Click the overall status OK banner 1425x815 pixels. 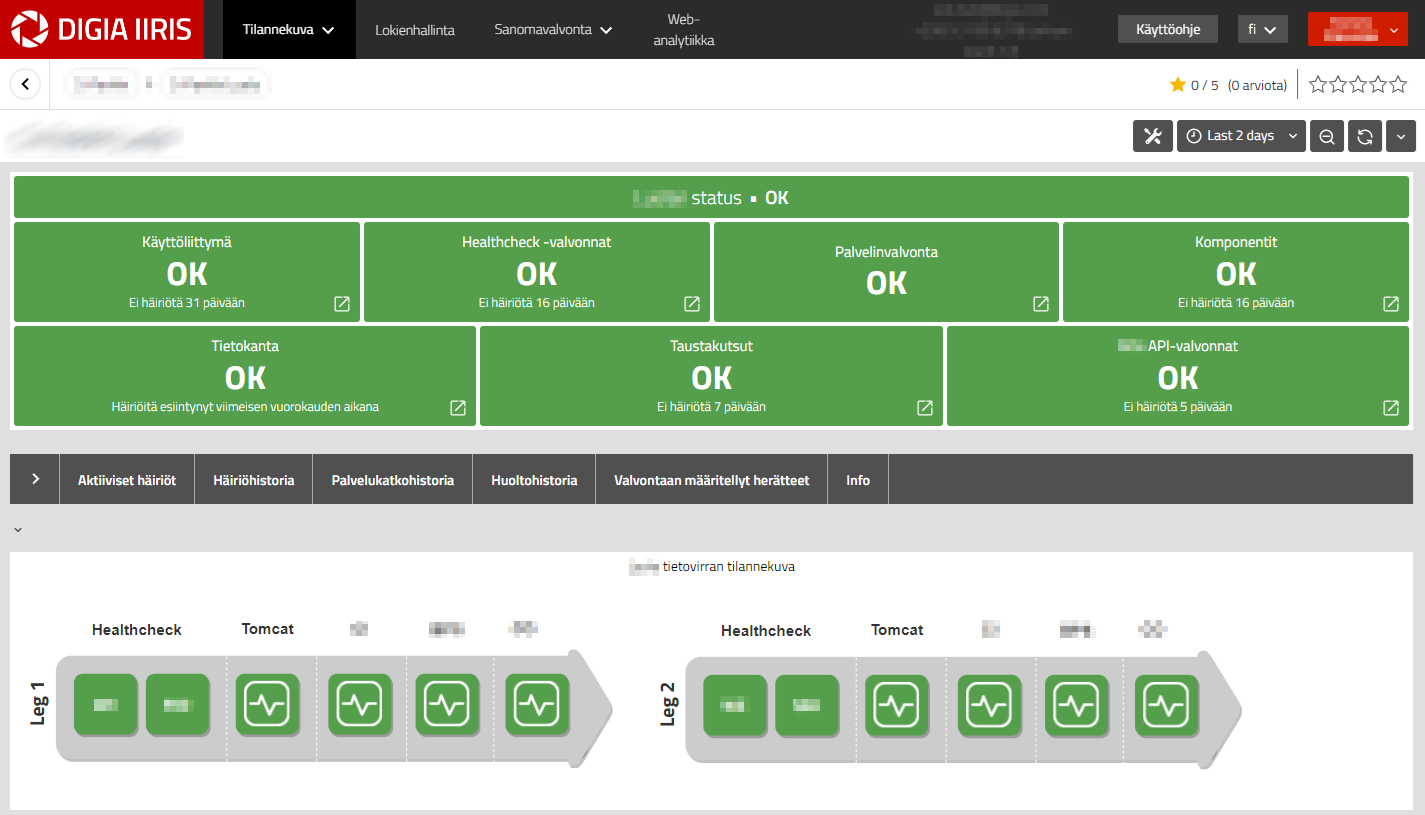[711, 197]
